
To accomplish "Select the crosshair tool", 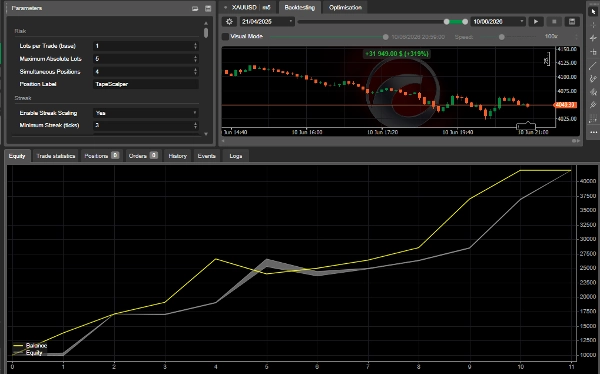I will (x=593, y=24).
